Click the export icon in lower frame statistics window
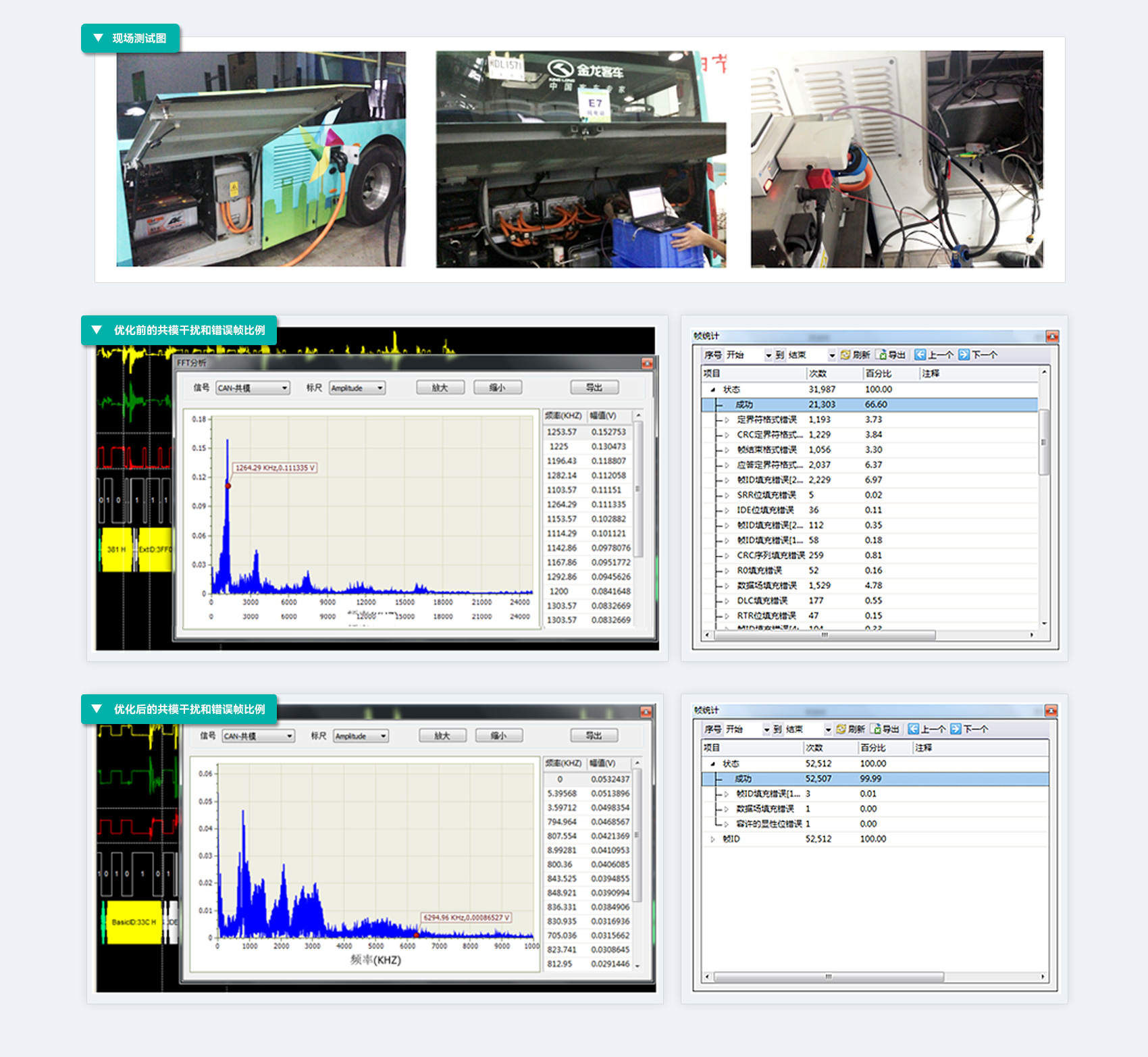This screenshot has width=1148, height=1057. (x=876, y=729)
